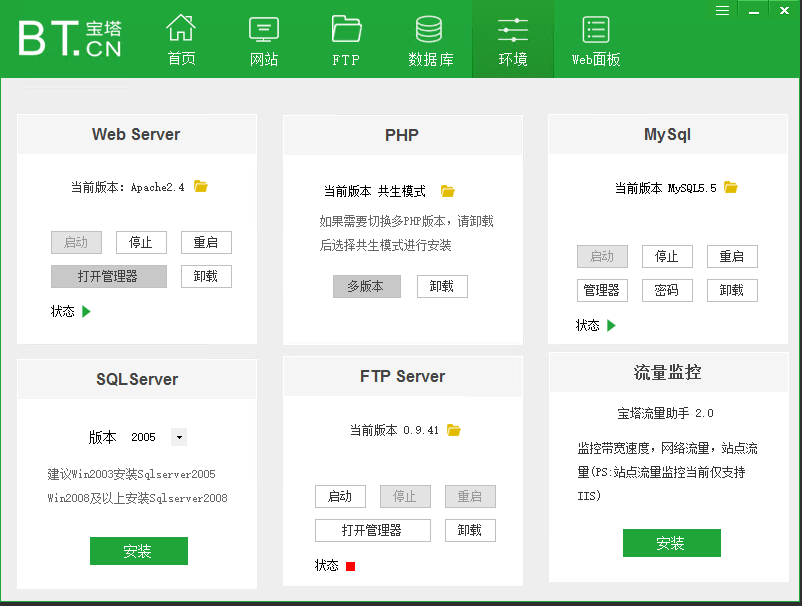802x606 pixels.
Task: Click FTP Server 停止 button
Action: 405,497
